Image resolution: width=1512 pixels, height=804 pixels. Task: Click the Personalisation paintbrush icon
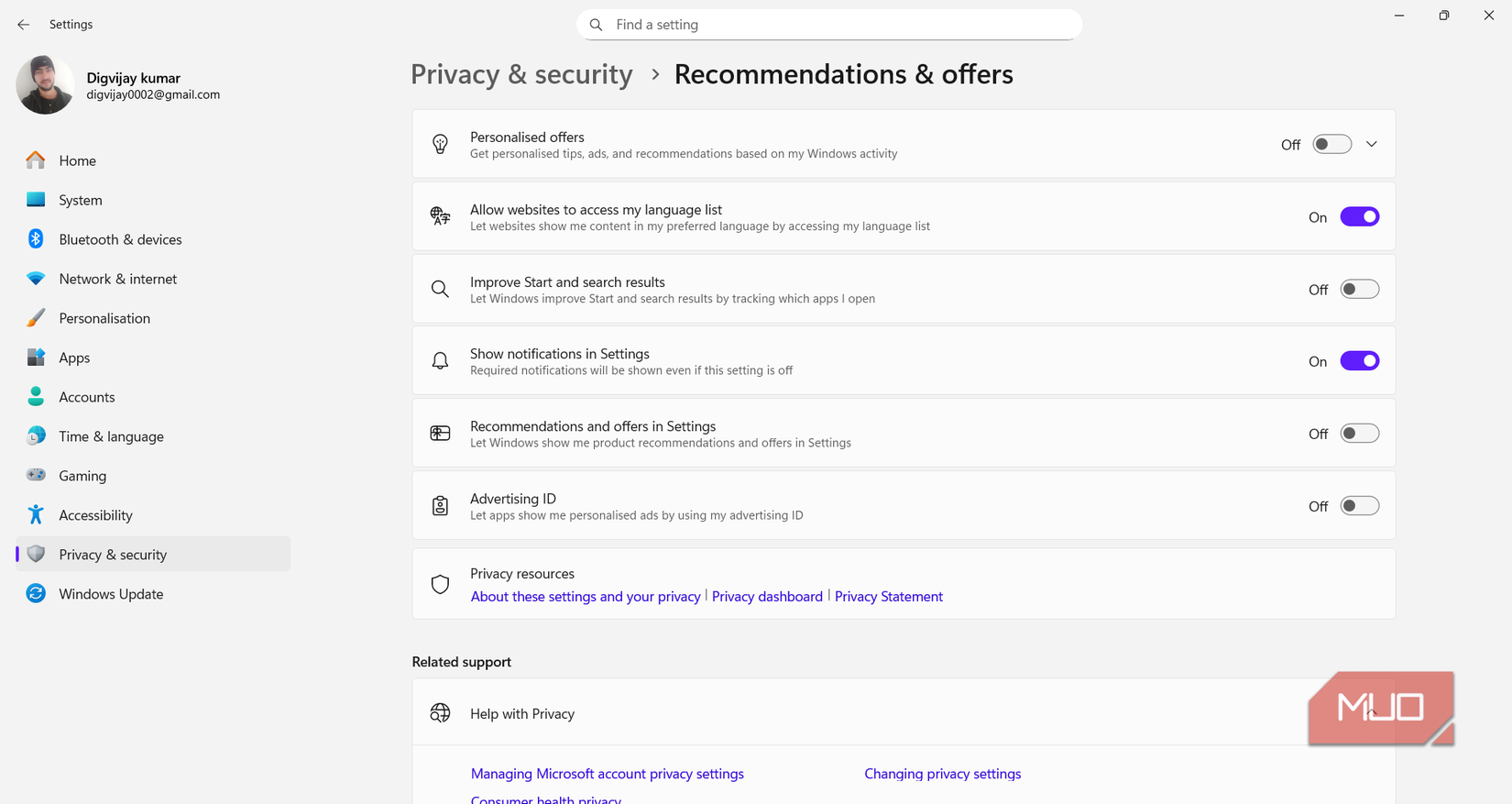(x=35, y=317)
